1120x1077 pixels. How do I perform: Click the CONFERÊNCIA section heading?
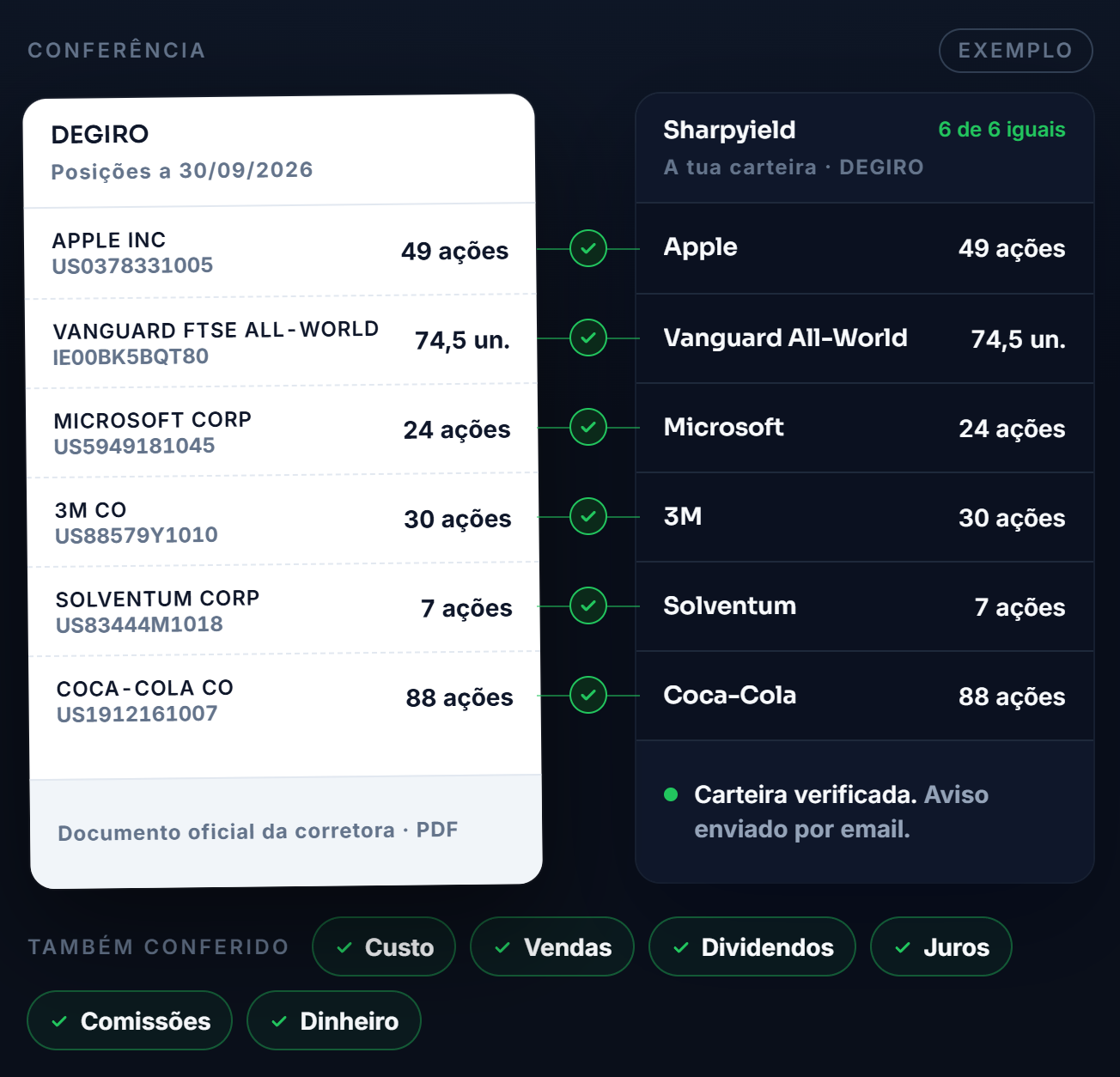coord(117,51)
